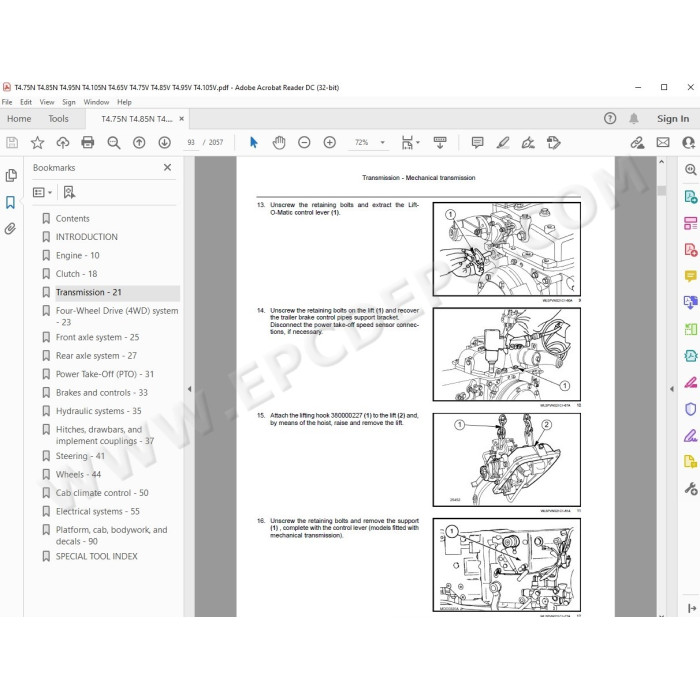
Task: Zoom out with the minus button
Action: point(304,142)
